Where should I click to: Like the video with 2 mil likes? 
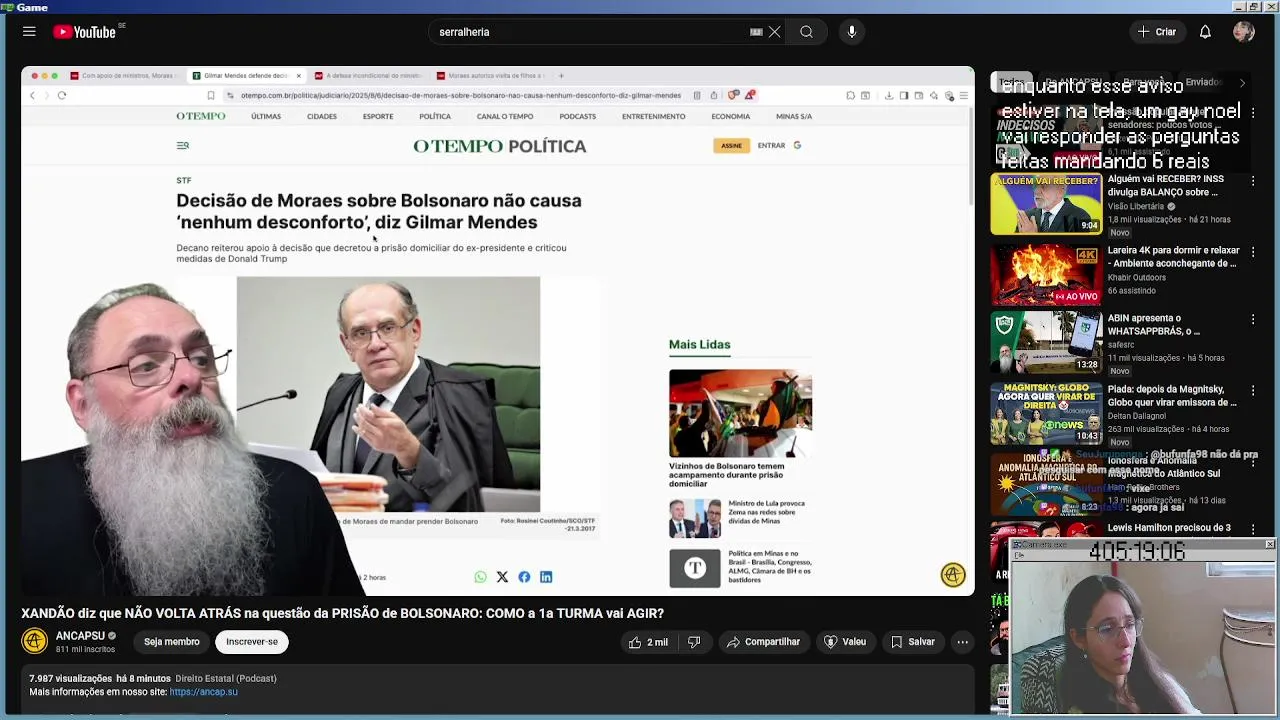(x=648, y=642)
